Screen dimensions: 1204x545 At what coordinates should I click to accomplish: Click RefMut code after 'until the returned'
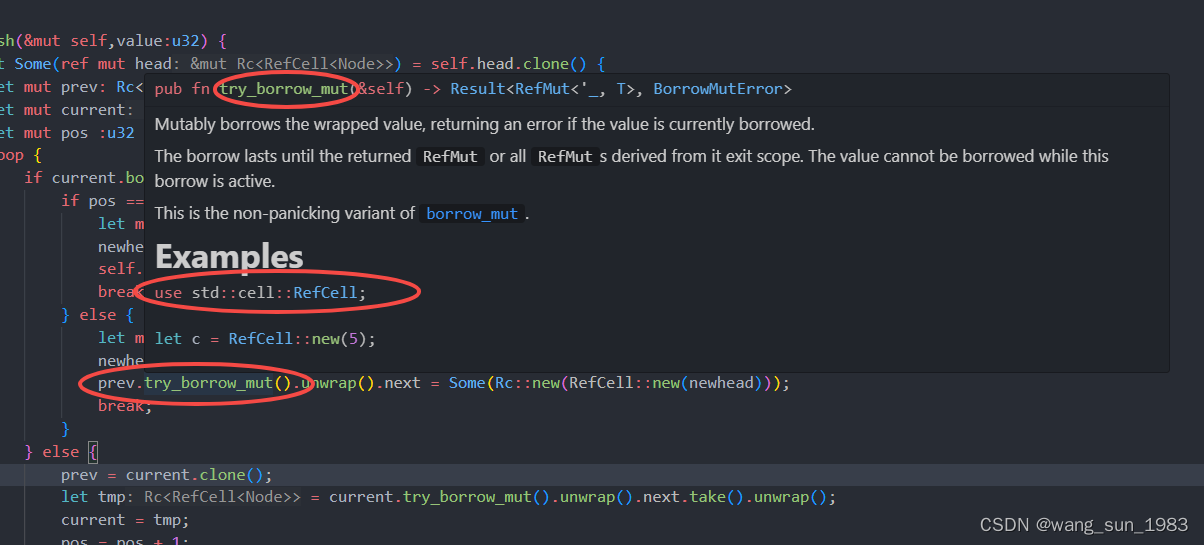click(x=451, y=156)
